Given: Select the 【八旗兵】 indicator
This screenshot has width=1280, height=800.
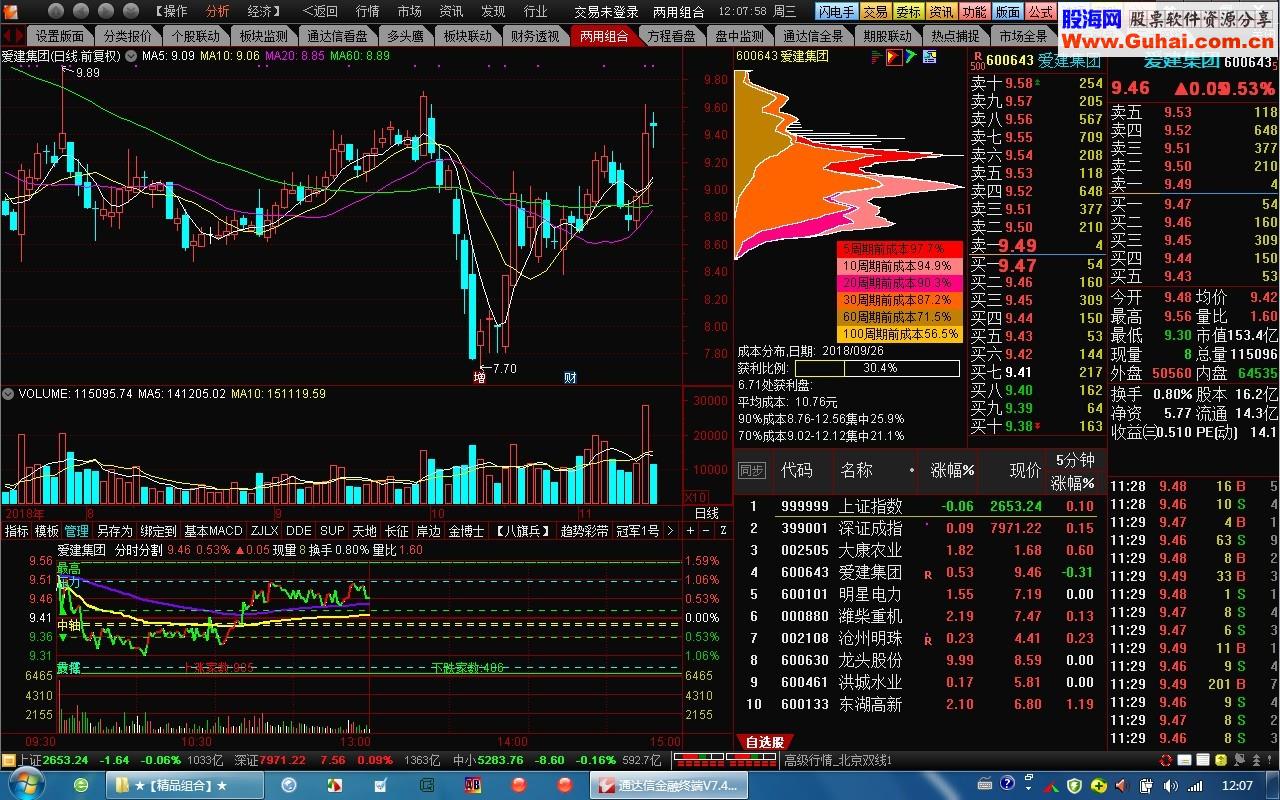Looking at the screenshot, I should [x=523, y=531].
